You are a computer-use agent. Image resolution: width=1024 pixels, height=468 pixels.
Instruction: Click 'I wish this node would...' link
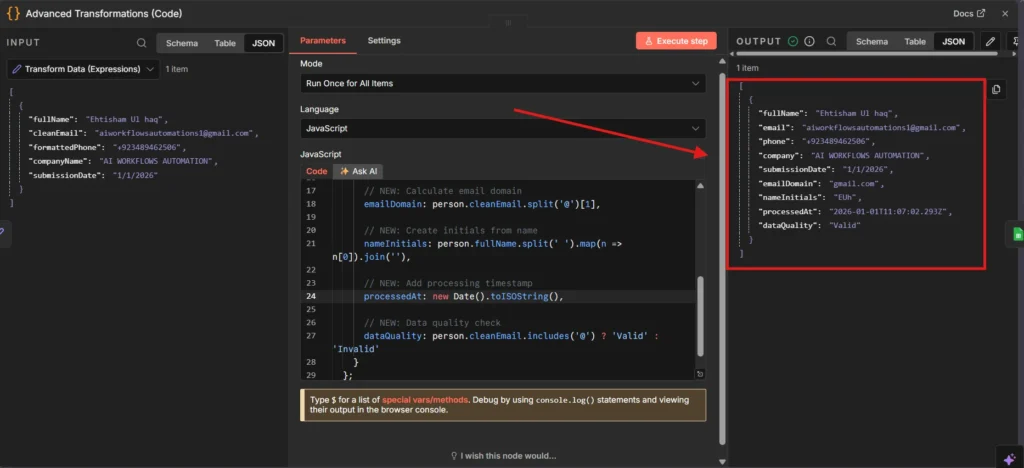click(503, 456)
